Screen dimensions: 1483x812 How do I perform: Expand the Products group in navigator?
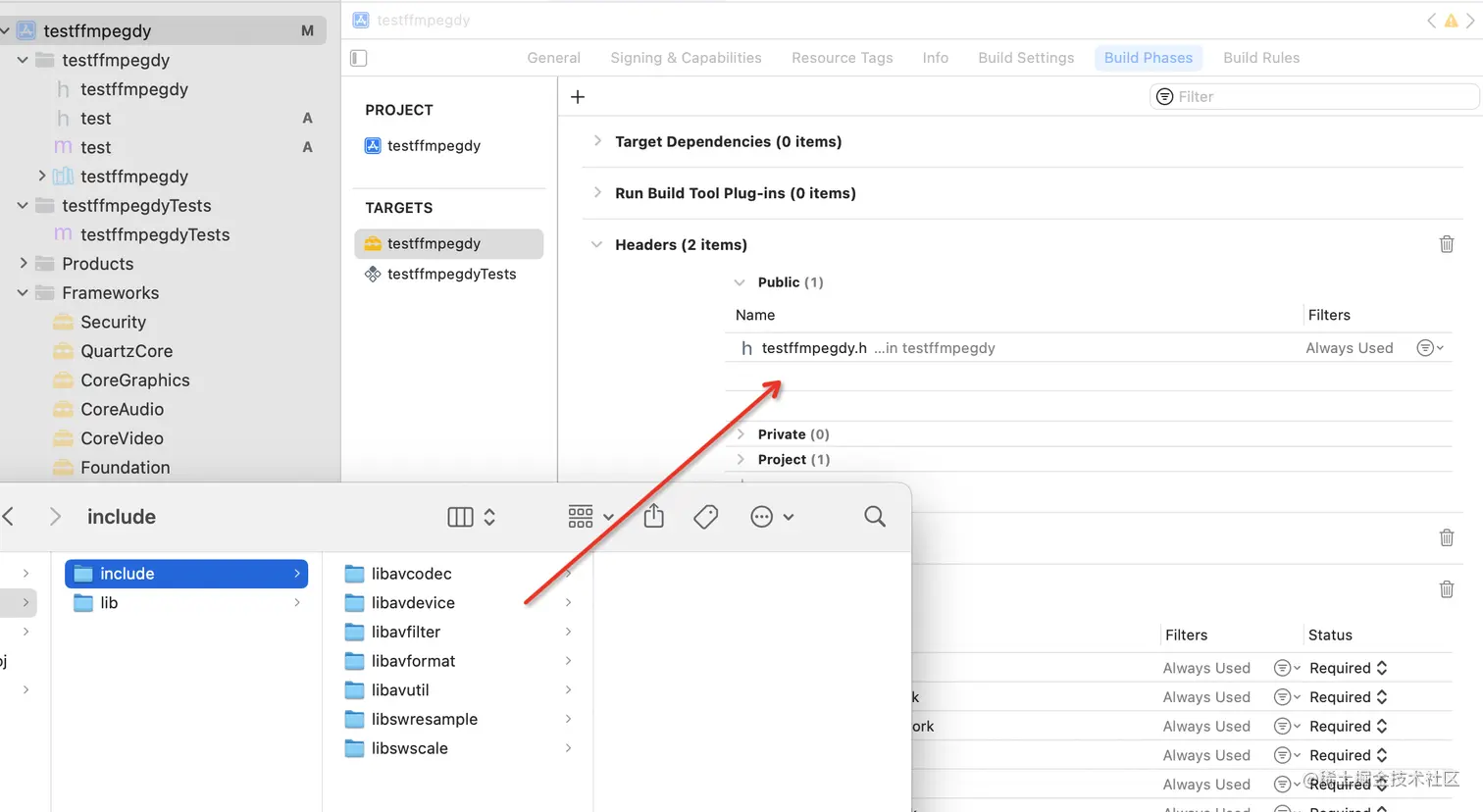click(x=24, y=264)
